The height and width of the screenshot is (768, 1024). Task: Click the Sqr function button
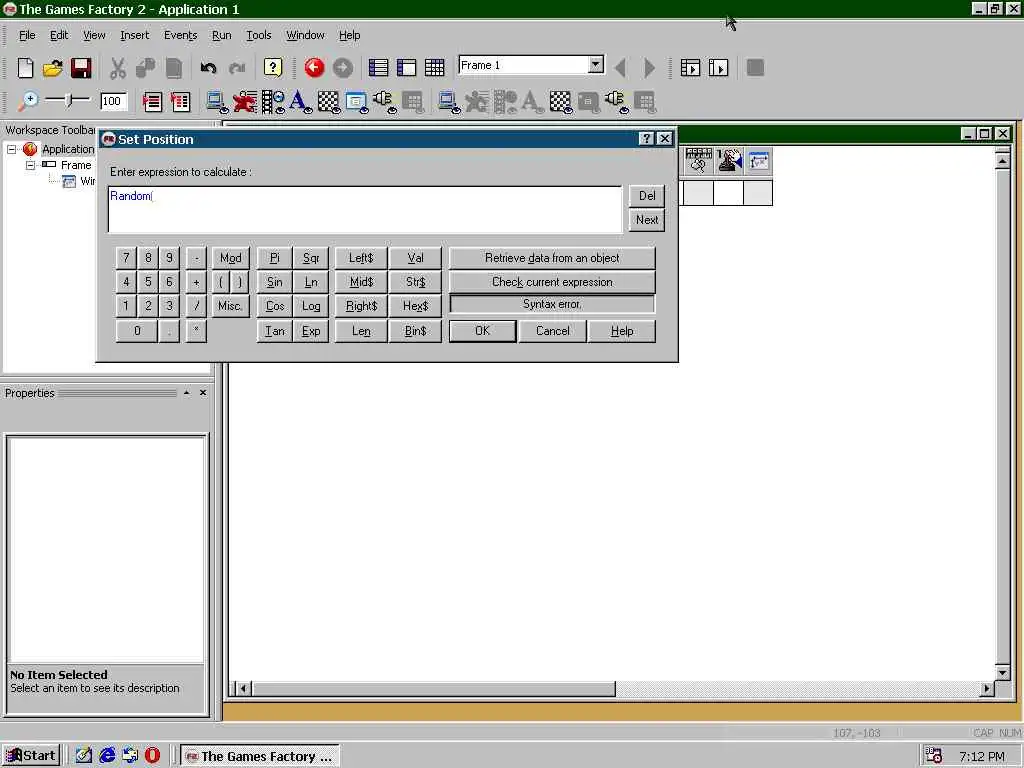[311, 258]
